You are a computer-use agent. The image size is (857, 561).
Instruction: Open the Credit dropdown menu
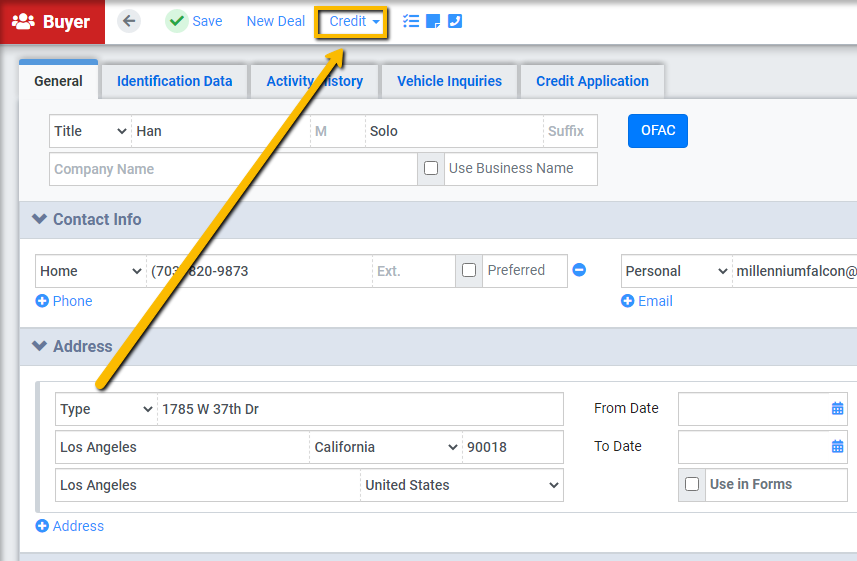(x=351, y=22)
